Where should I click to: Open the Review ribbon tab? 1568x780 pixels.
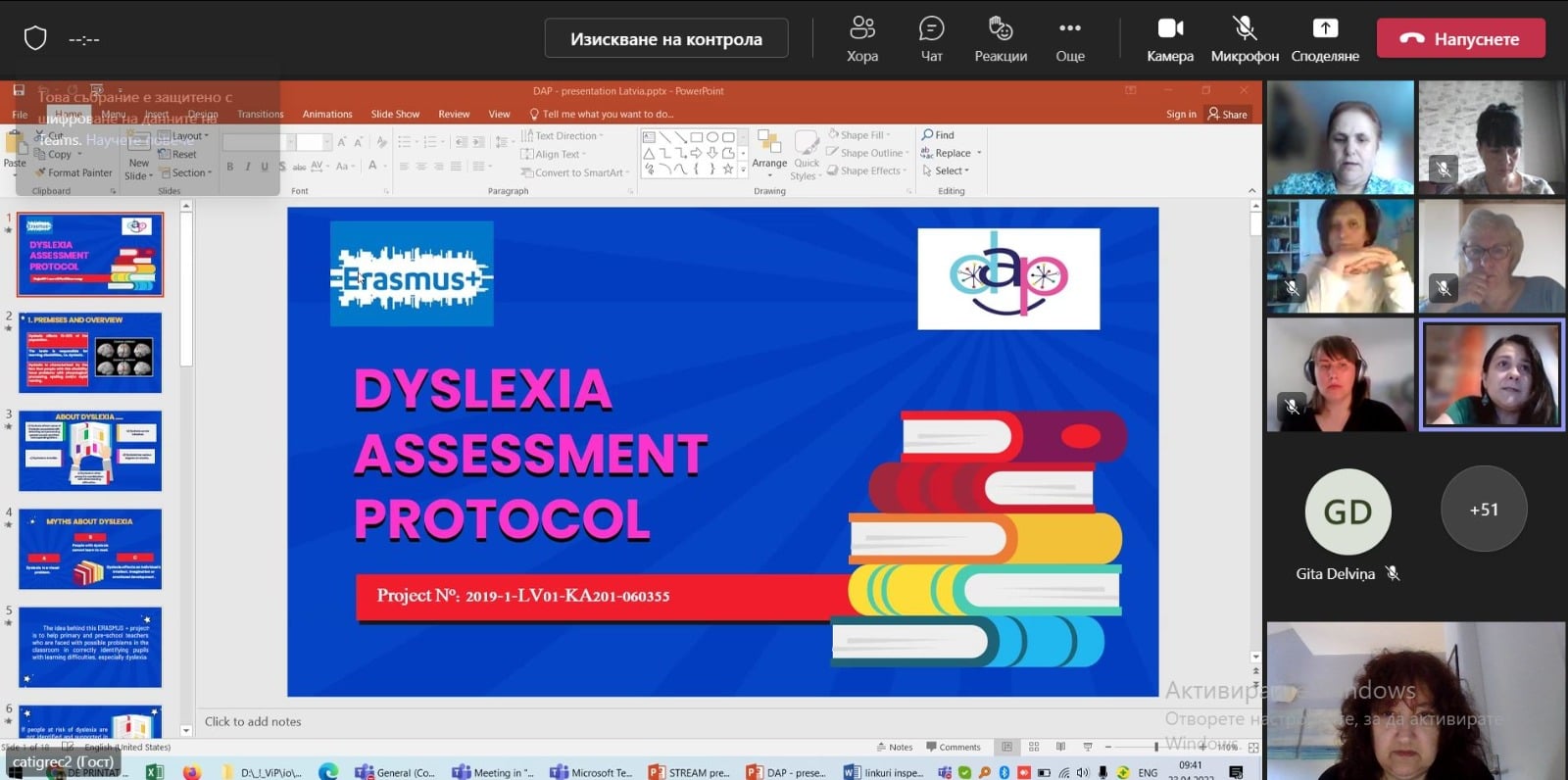click(x=454, y=115)
